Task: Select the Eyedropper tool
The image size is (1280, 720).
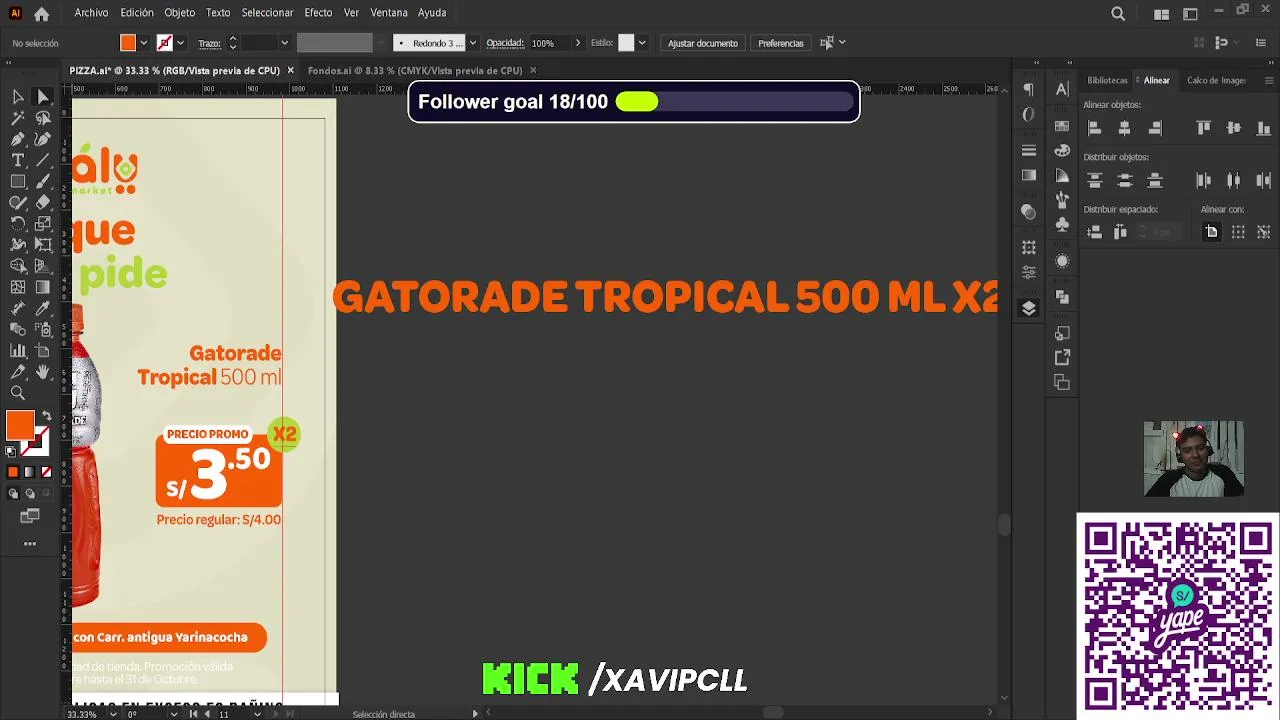Action: coord(43,308)
